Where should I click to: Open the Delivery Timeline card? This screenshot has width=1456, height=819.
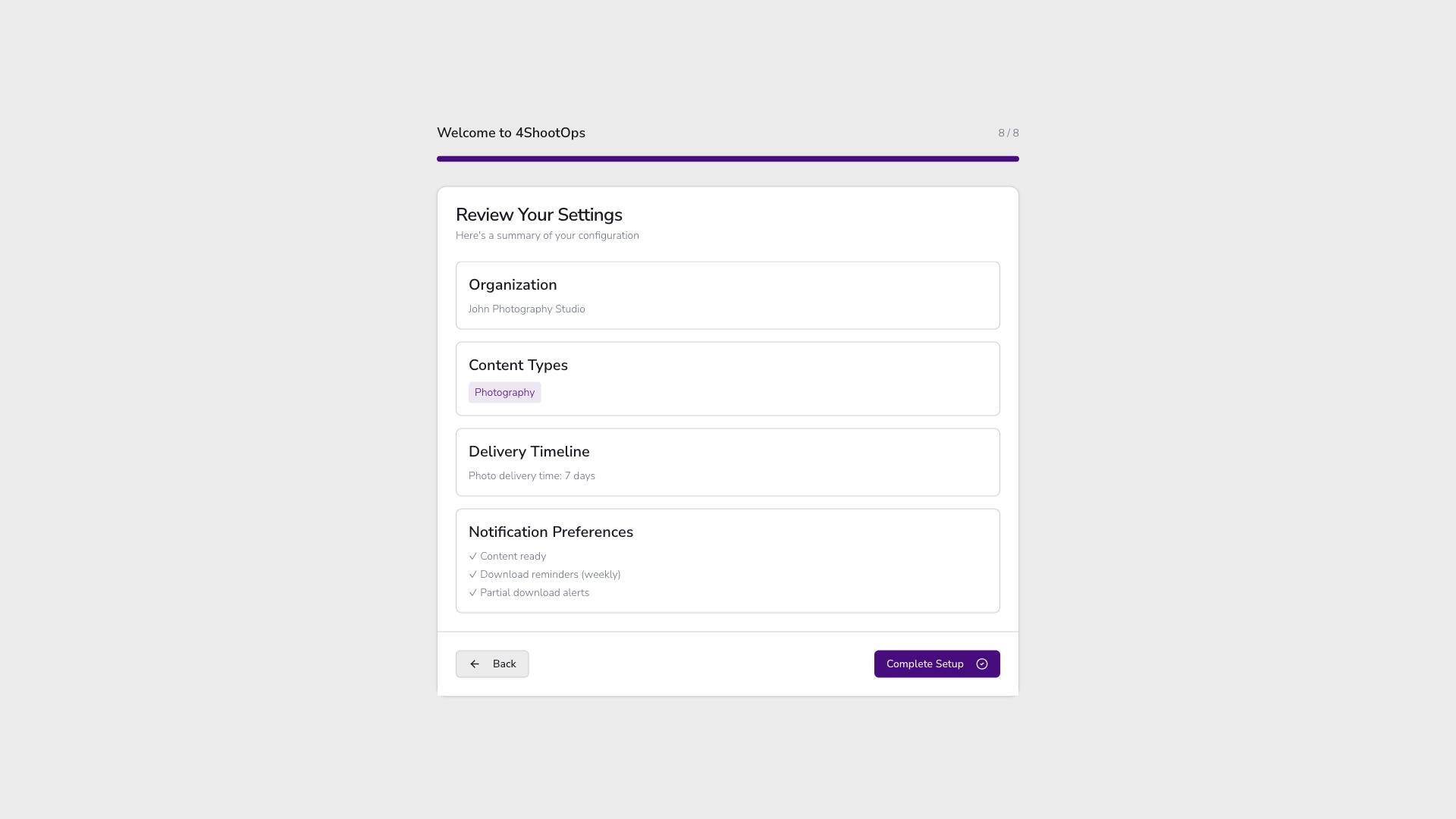pos(727,462)
